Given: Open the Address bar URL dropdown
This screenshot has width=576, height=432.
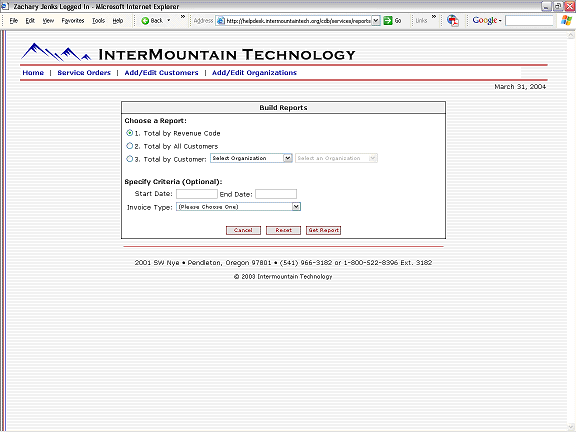Looking at the screenshot, I should (375, 21).
